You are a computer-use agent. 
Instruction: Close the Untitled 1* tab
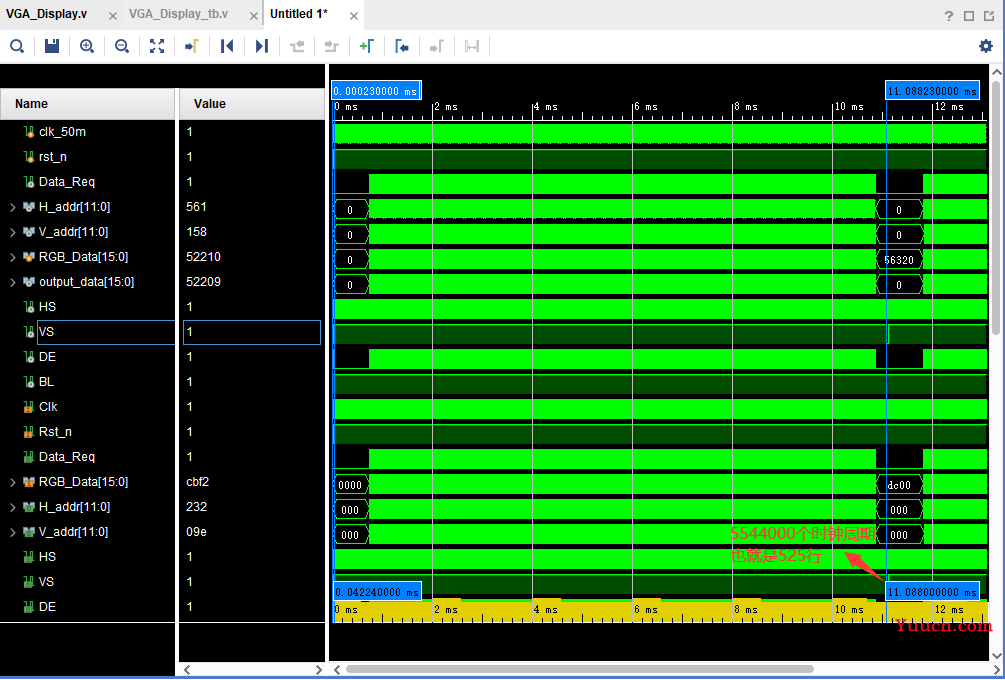coord(354,16)
